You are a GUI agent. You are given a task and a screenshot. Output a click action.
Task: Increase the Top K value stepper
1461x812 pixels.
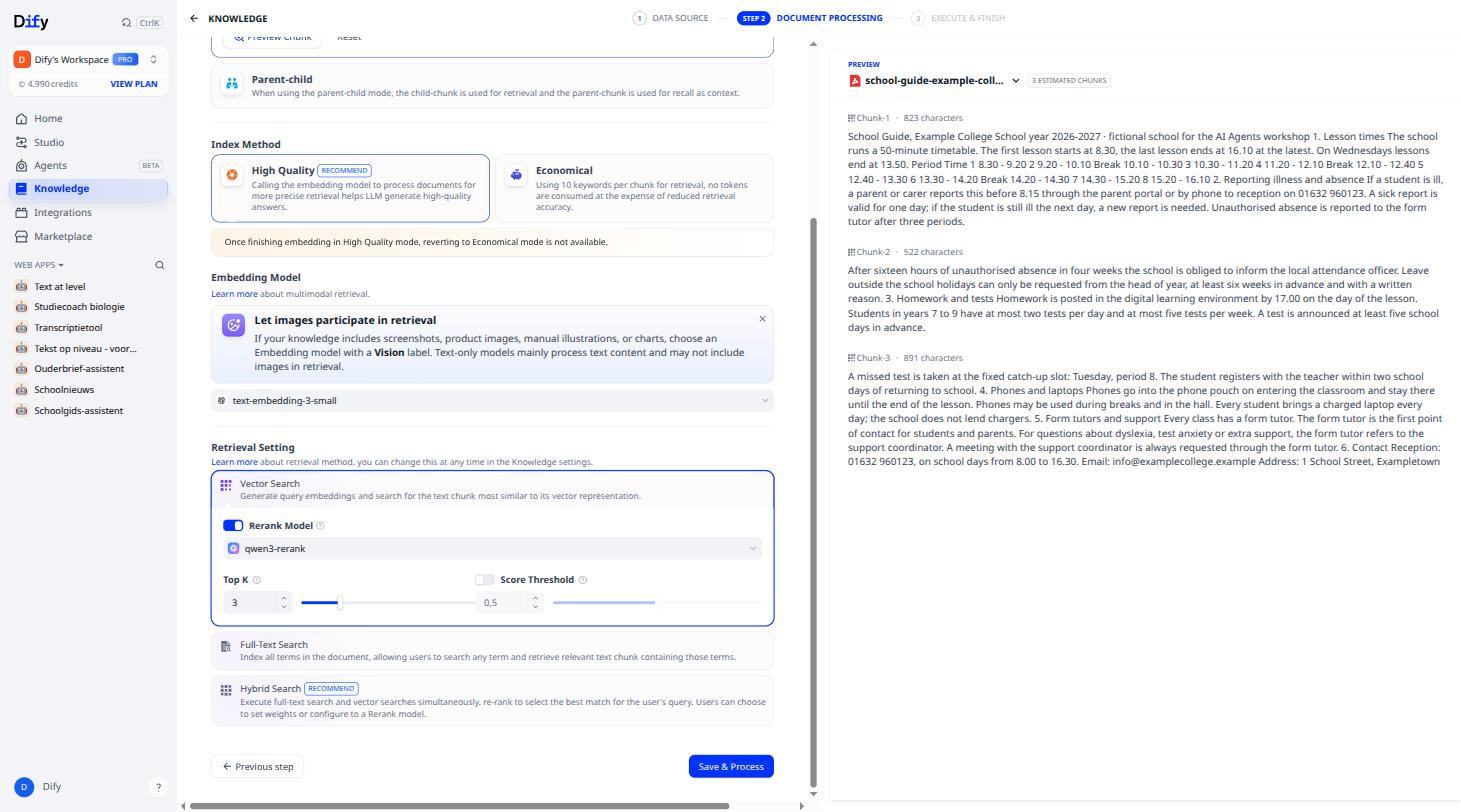tap(284, 598)
